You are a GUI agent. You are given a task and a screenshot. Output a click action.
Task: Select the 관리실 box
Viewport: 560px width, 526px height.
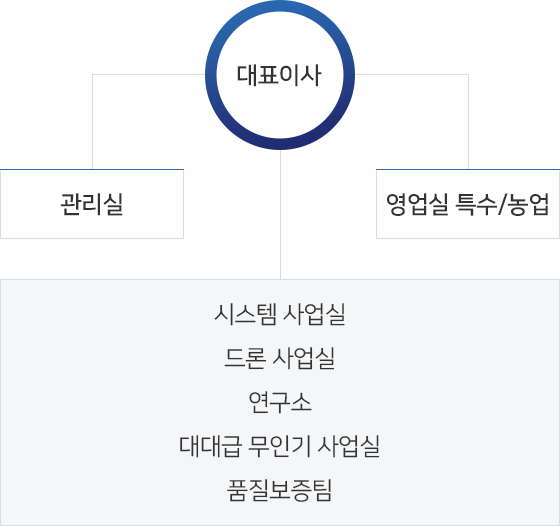tap(92, 204)
